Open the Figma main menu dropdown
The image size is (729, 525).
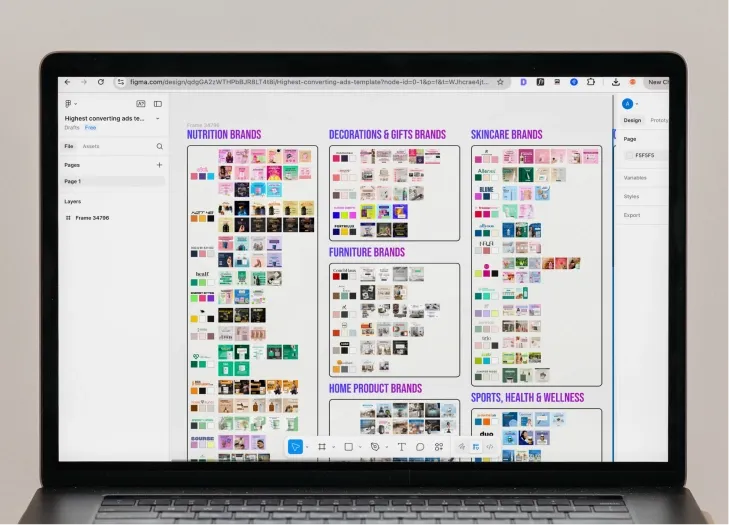click(x=70, y=104)
